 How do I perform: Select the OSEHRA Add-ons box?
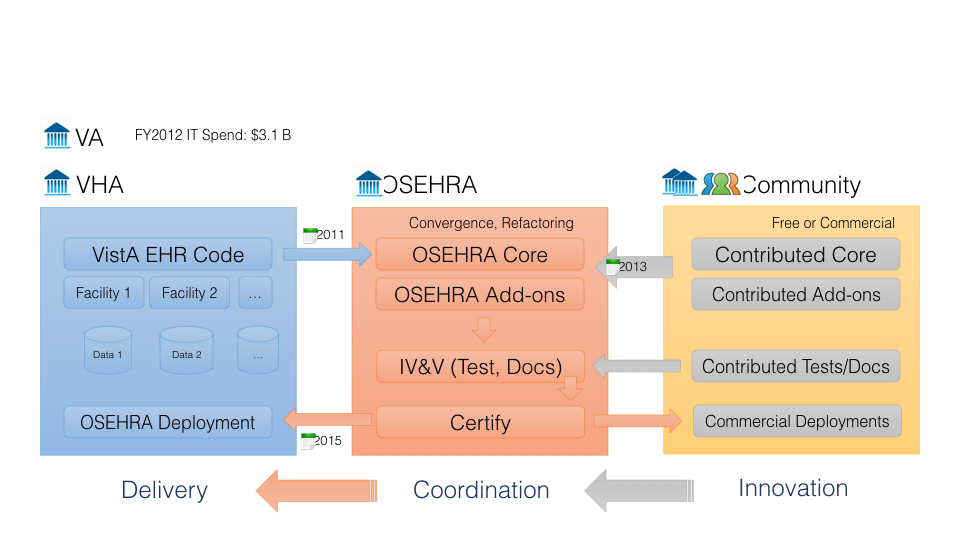(x=480, y=294)
